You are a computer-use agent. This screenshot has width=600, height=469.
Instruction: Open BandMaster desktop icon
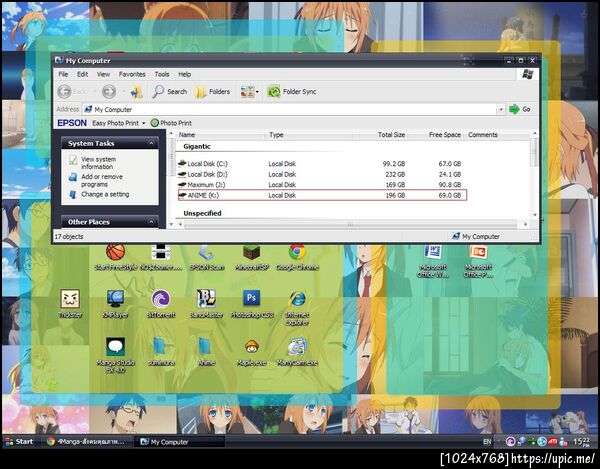coord(206,304)
